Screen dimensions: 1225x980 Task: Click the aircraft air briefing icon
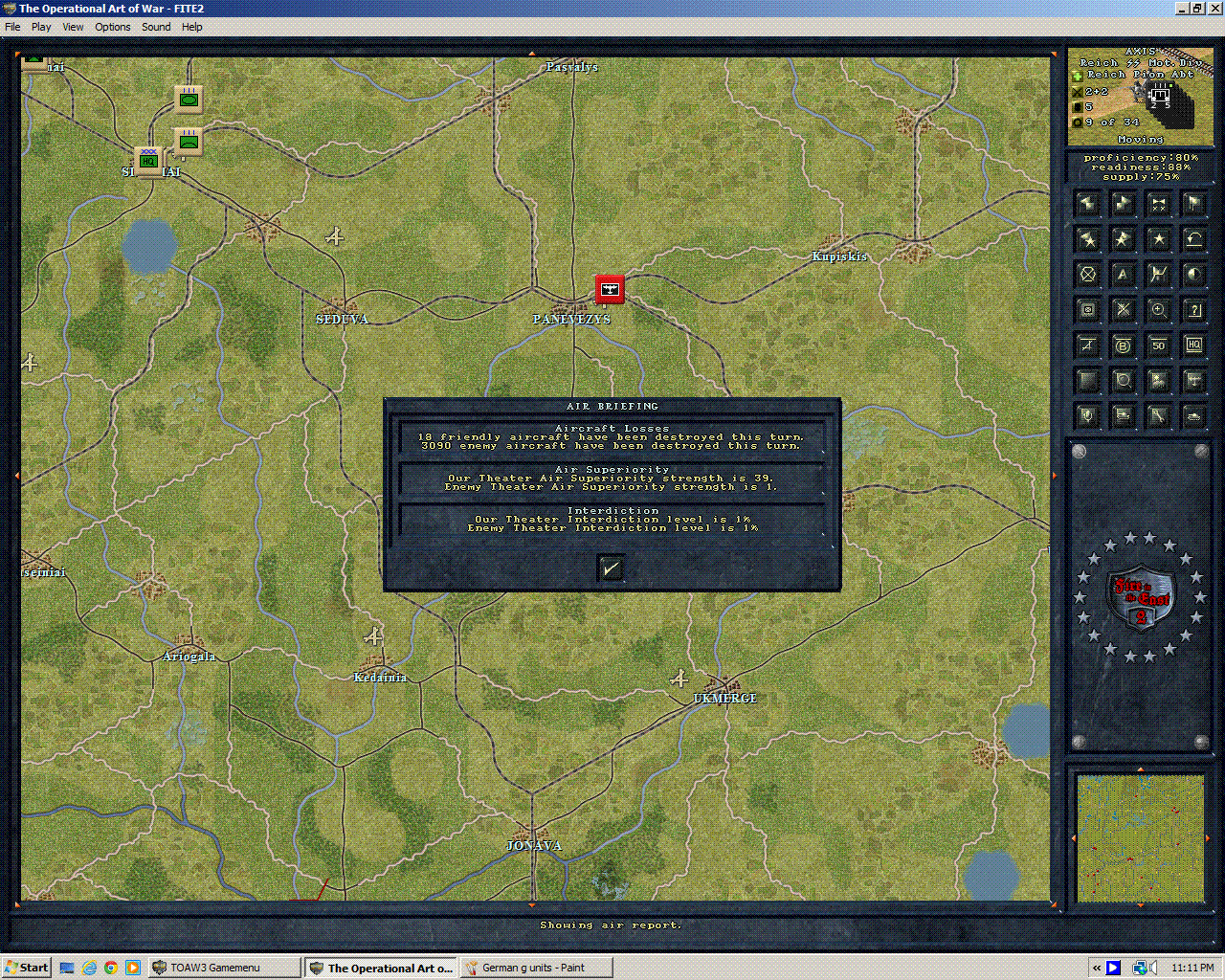tap(1193, 381)
